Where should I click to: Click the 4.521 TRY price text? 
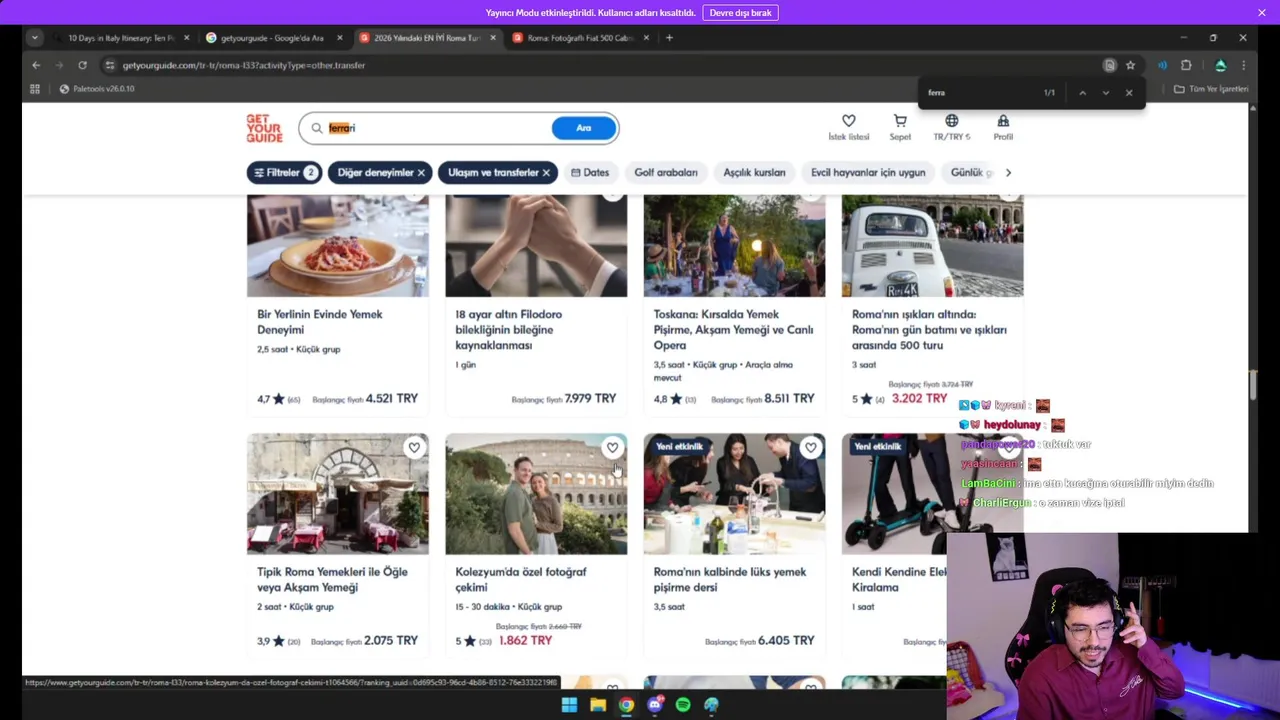391,398
